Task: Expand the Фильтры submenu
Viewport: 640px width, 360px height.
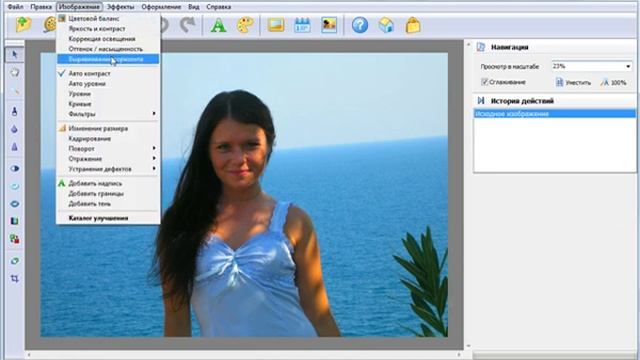Action: pyautogui.click(x=108, y=114)
